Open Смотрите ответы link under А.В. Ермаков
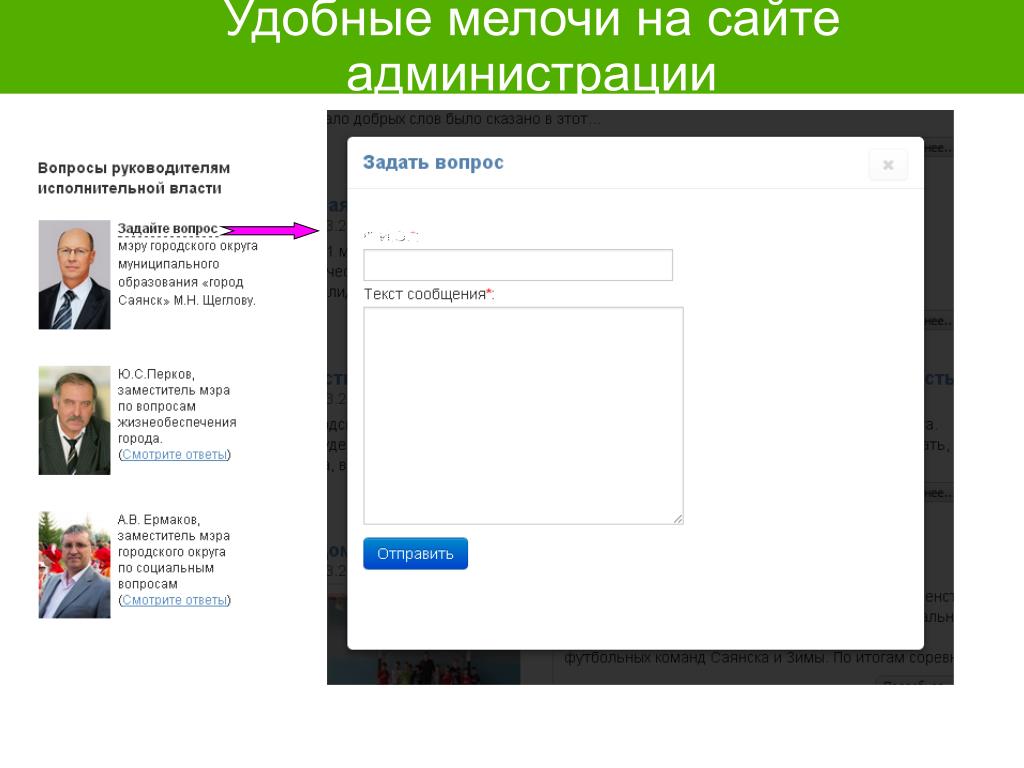1024x768 pixels. pyautogui.click(x=174, y=600)
